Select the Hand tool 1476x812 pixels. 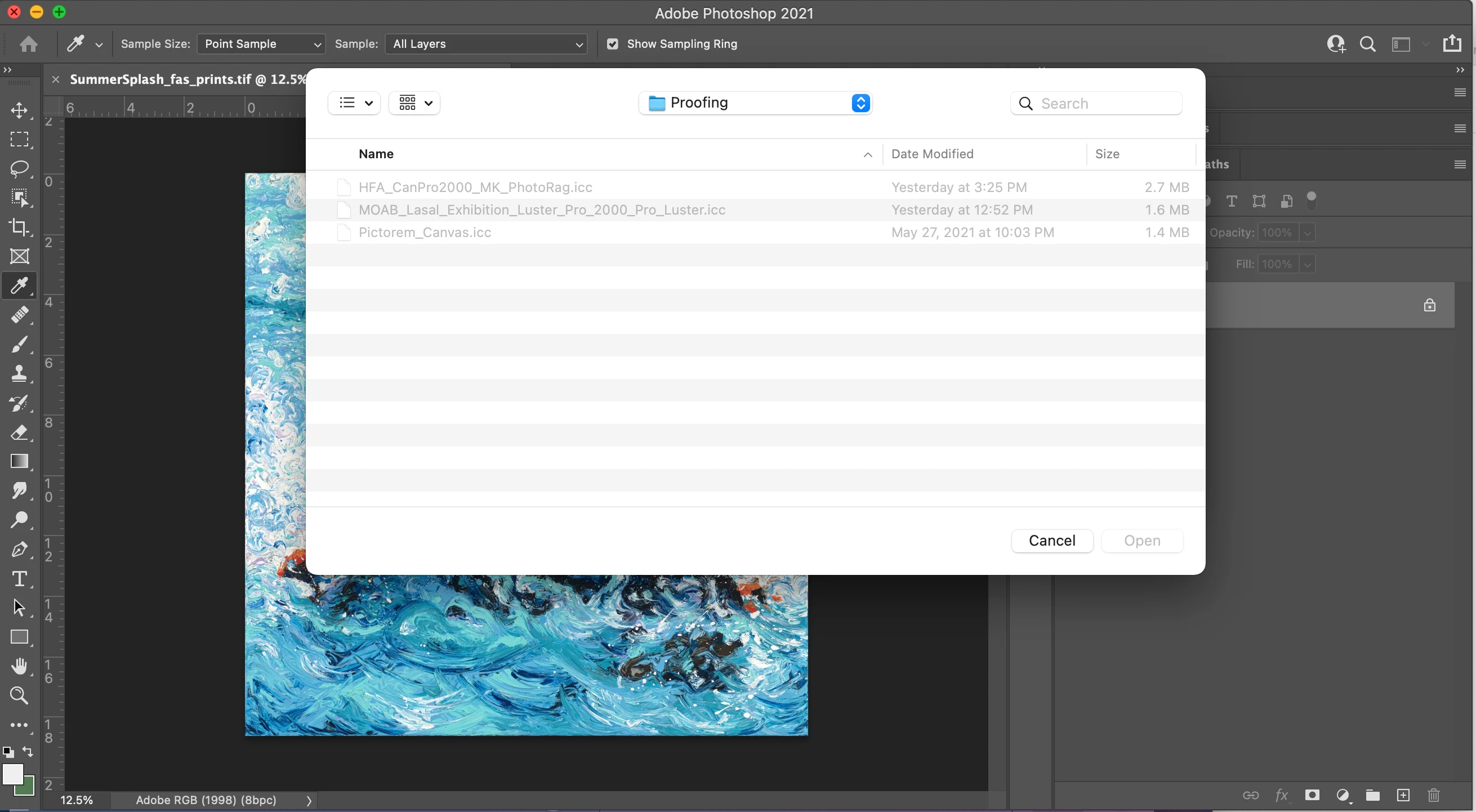click(20, 666)
